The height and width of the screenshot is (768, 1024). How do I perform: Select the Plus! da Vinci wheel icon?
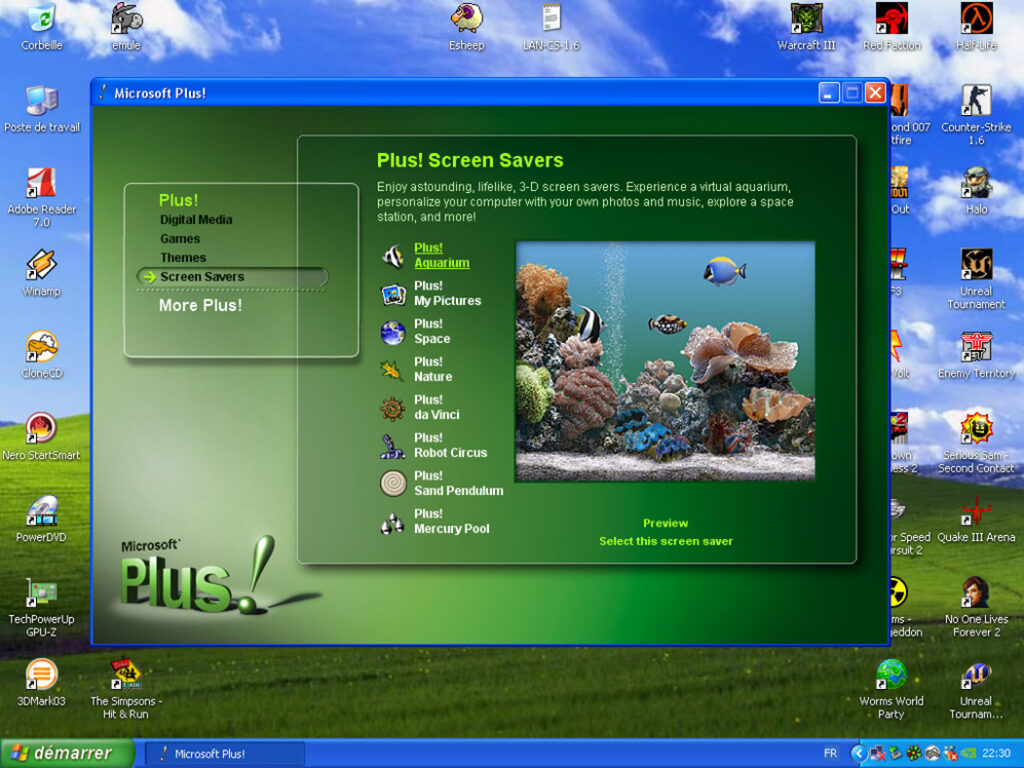[x=392, y=409]
